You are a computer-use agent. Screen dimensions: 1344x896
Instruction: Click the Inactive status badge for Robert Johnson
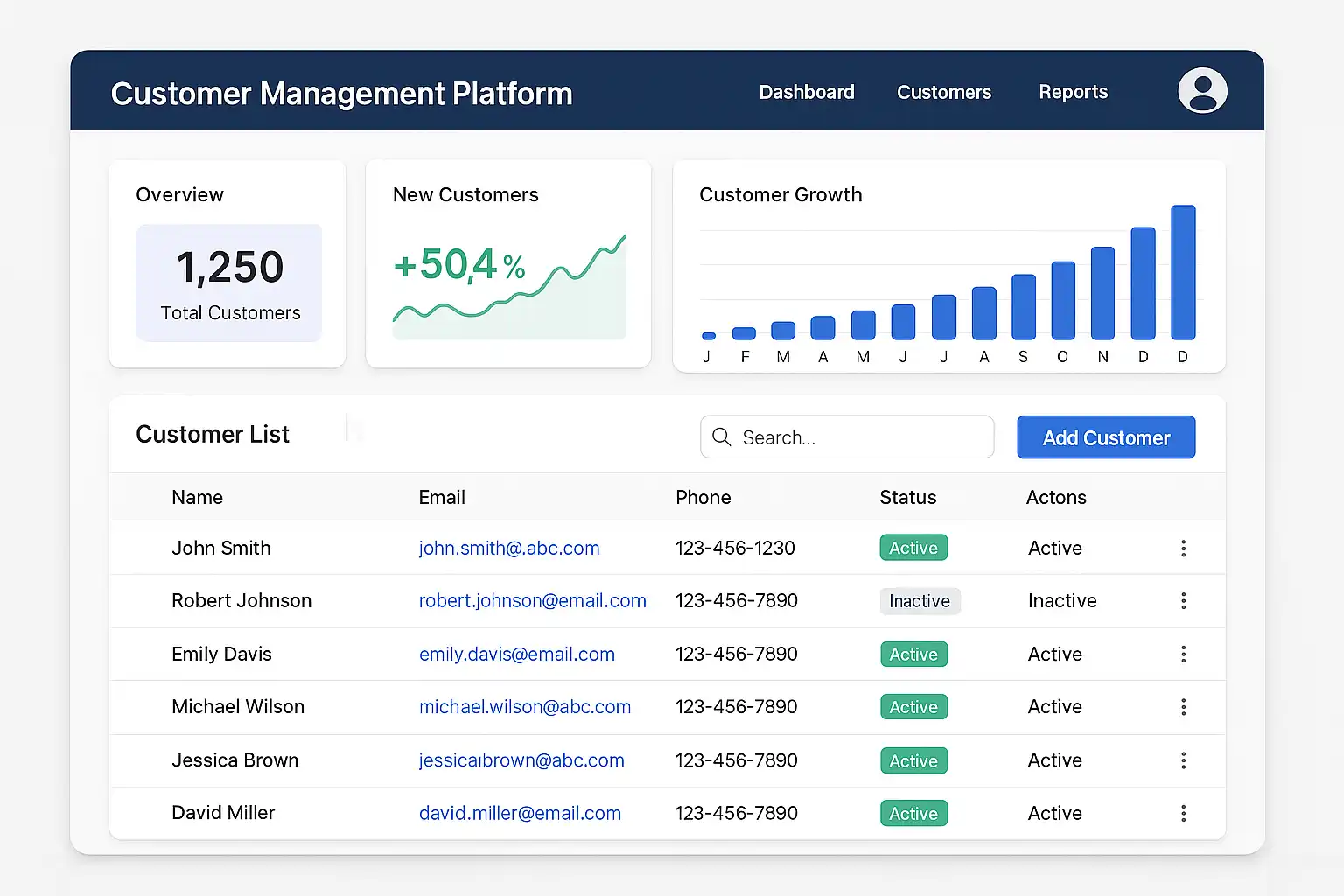[x=919, y=601]
